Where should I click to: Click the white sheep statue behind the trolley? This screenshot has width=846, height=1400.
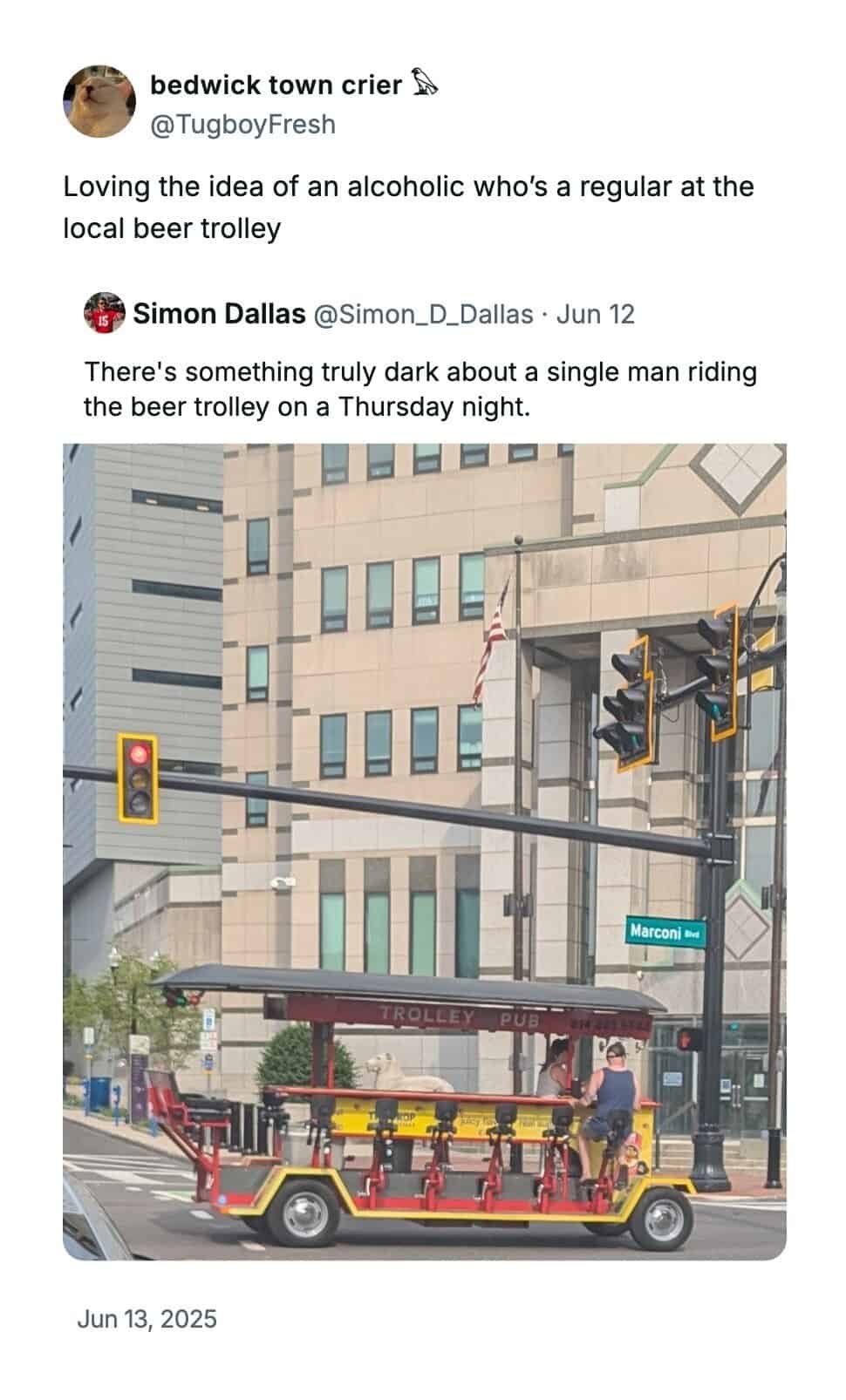coord(408,1073)
